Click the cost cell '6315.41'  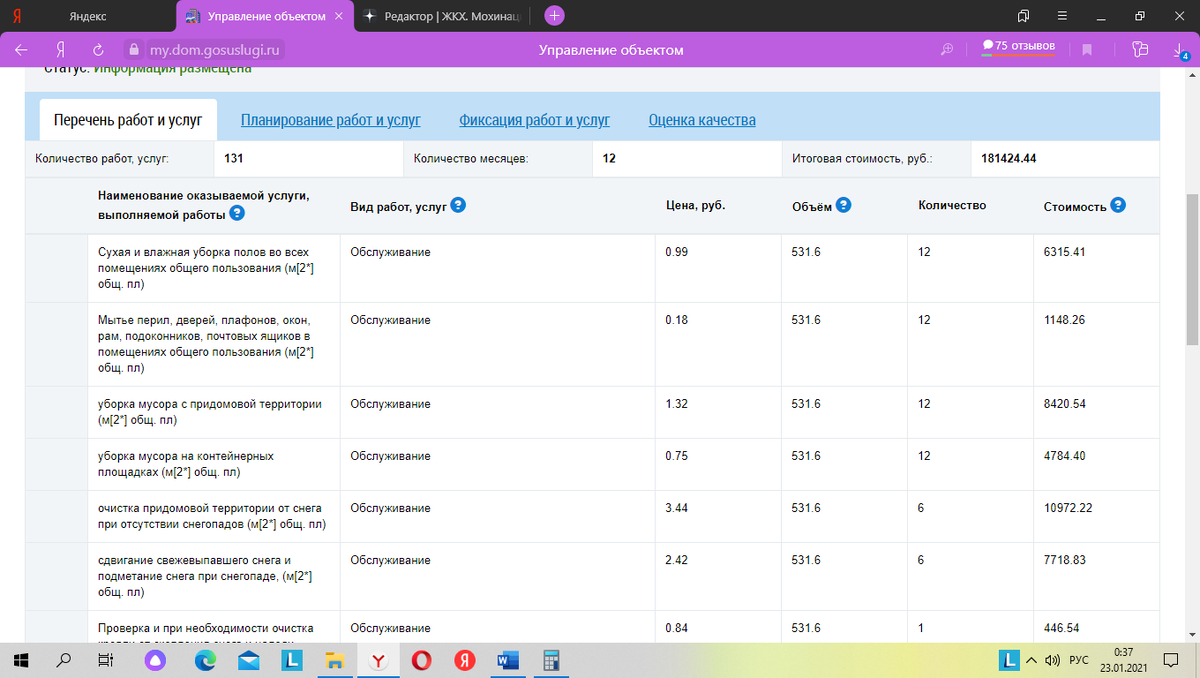click(x=1064, y=252)
